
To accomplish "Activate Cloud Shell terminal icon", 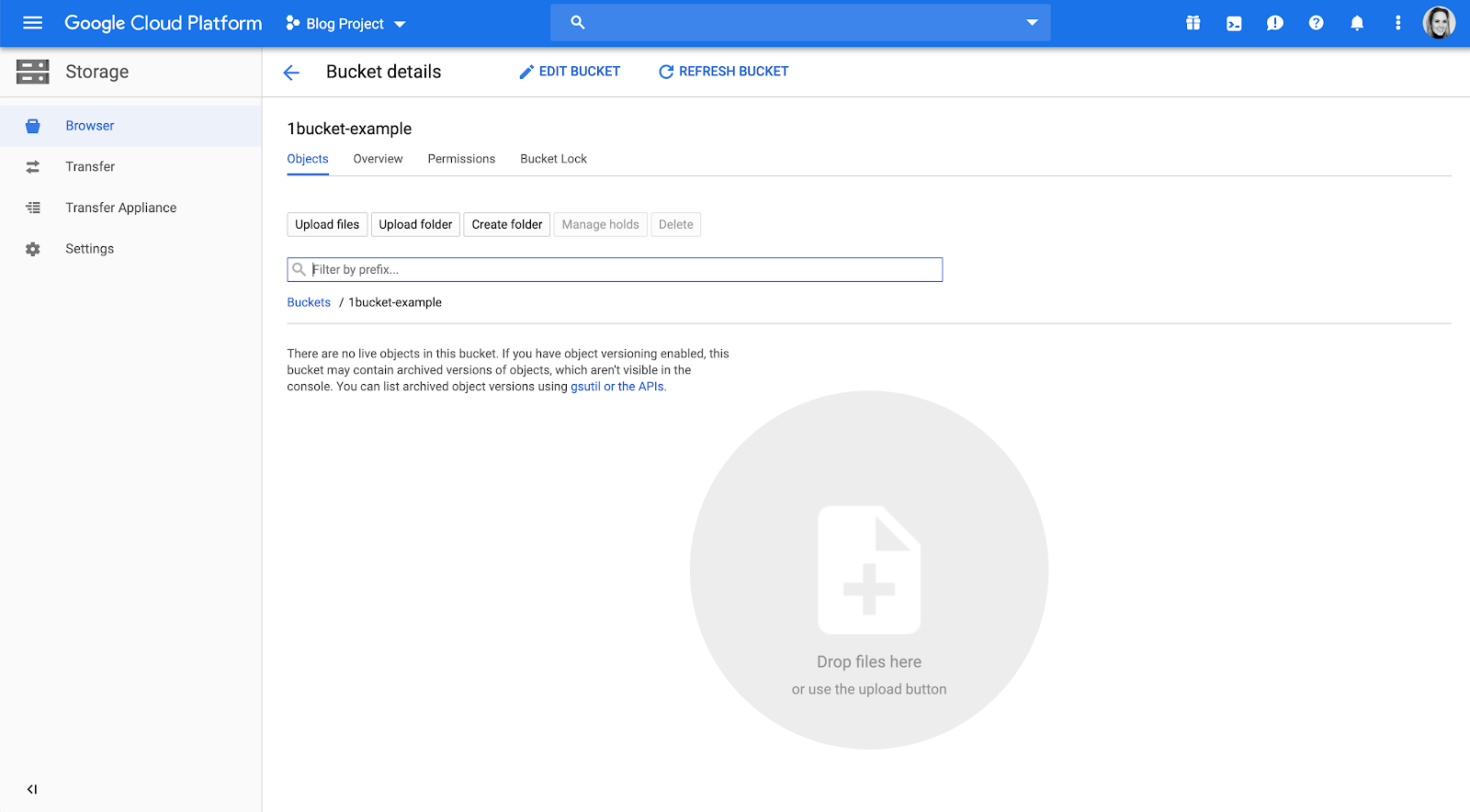I will 1234,24.
